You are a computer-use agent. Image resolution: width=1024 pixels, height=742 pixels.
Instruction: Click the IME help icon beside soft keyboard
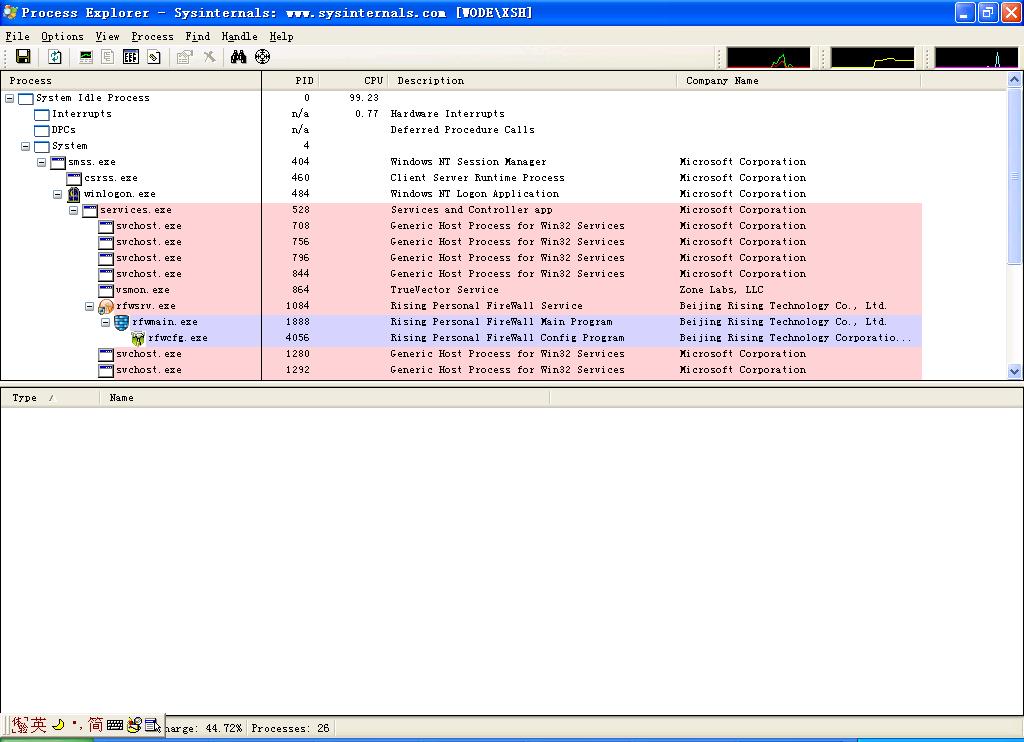point(134,724)
